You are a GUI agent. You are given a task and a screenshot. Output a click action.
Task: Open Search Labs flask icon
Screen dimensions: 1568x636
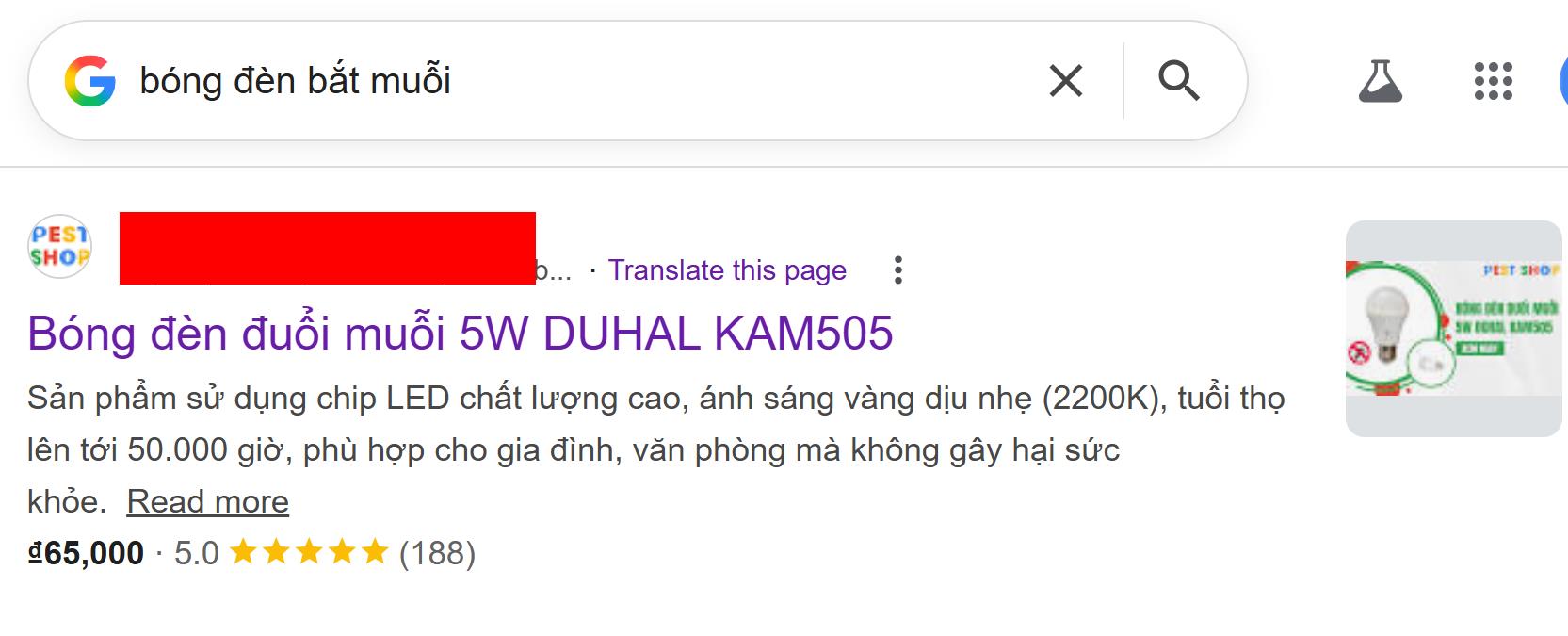1381,81
